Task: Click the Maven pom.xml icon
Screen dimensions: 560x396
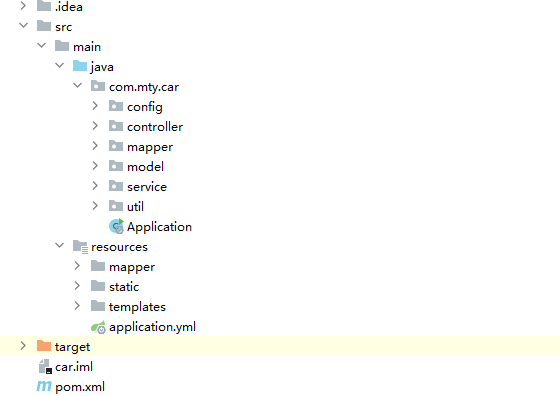Action: [x=44, y=386]
